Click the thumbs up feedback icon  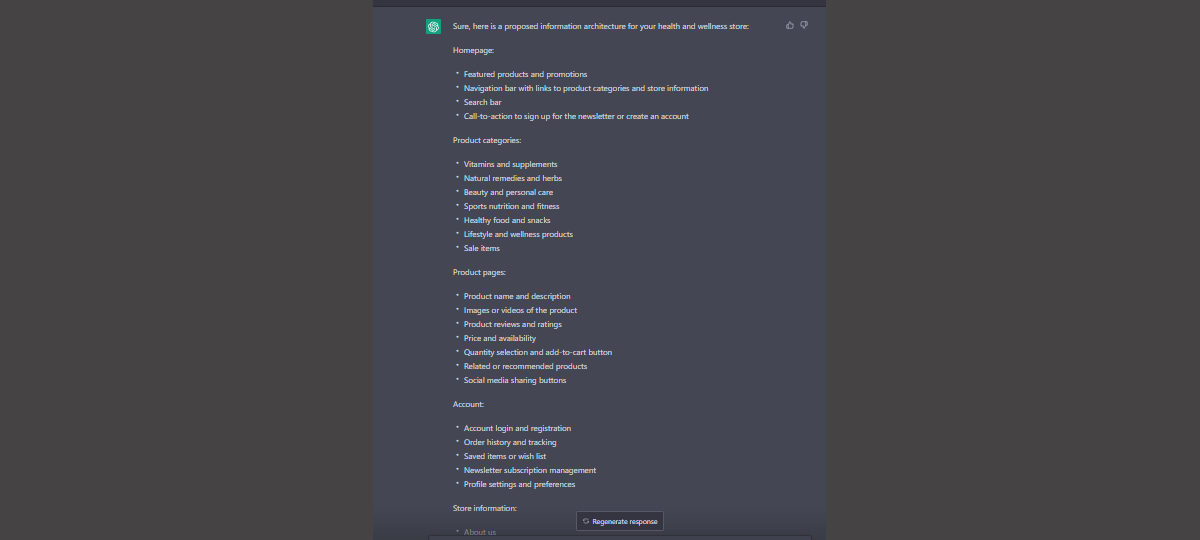point(790,25)
